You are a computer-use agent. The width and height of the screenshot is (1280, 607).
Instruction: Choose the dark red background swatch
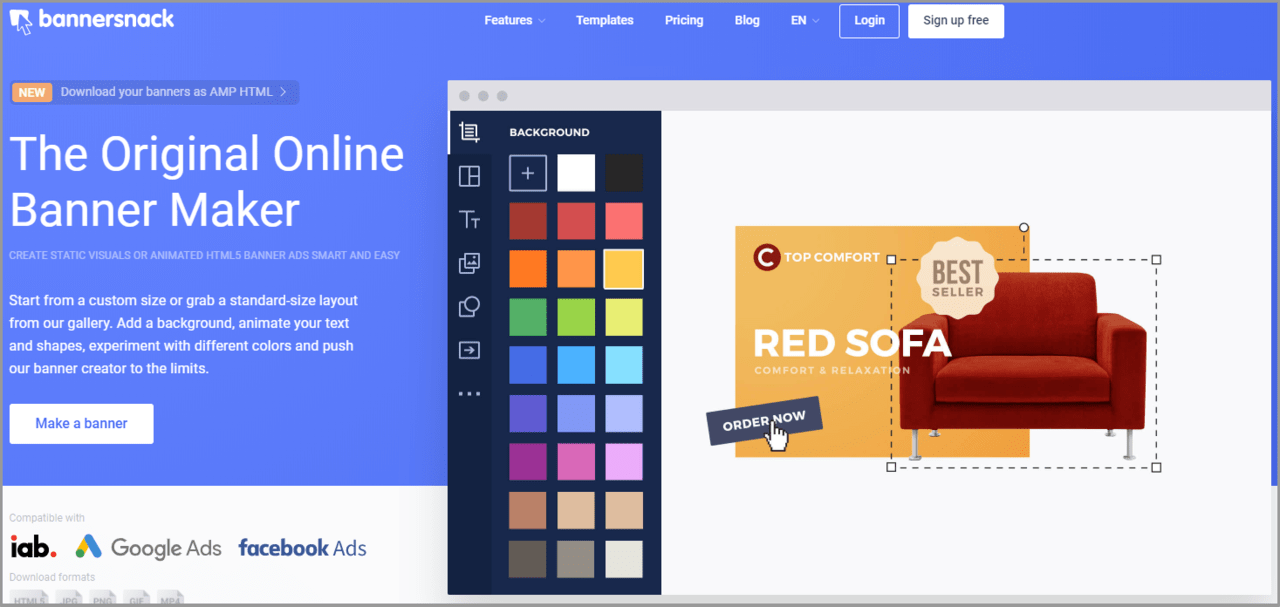[528, 221]
